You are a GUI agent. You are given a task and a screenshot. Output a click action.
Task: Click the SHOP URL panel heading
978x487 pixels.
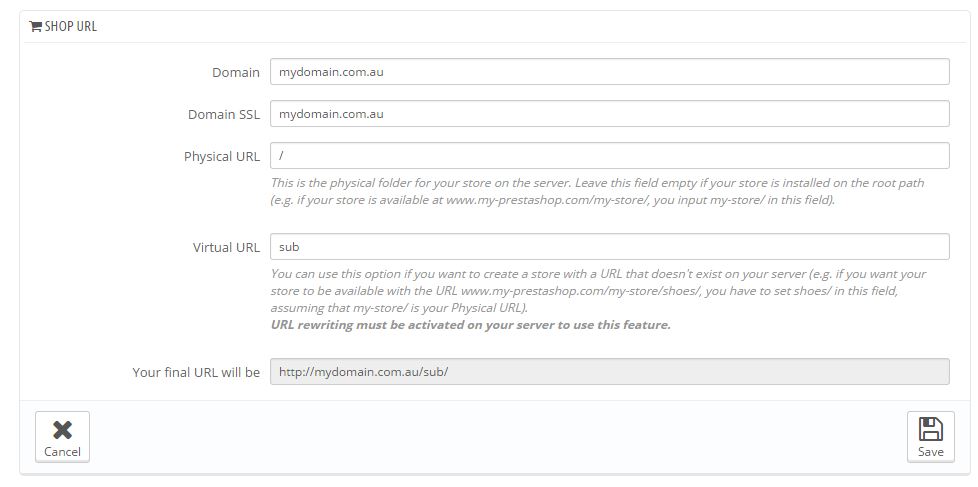tap(70, 27)
